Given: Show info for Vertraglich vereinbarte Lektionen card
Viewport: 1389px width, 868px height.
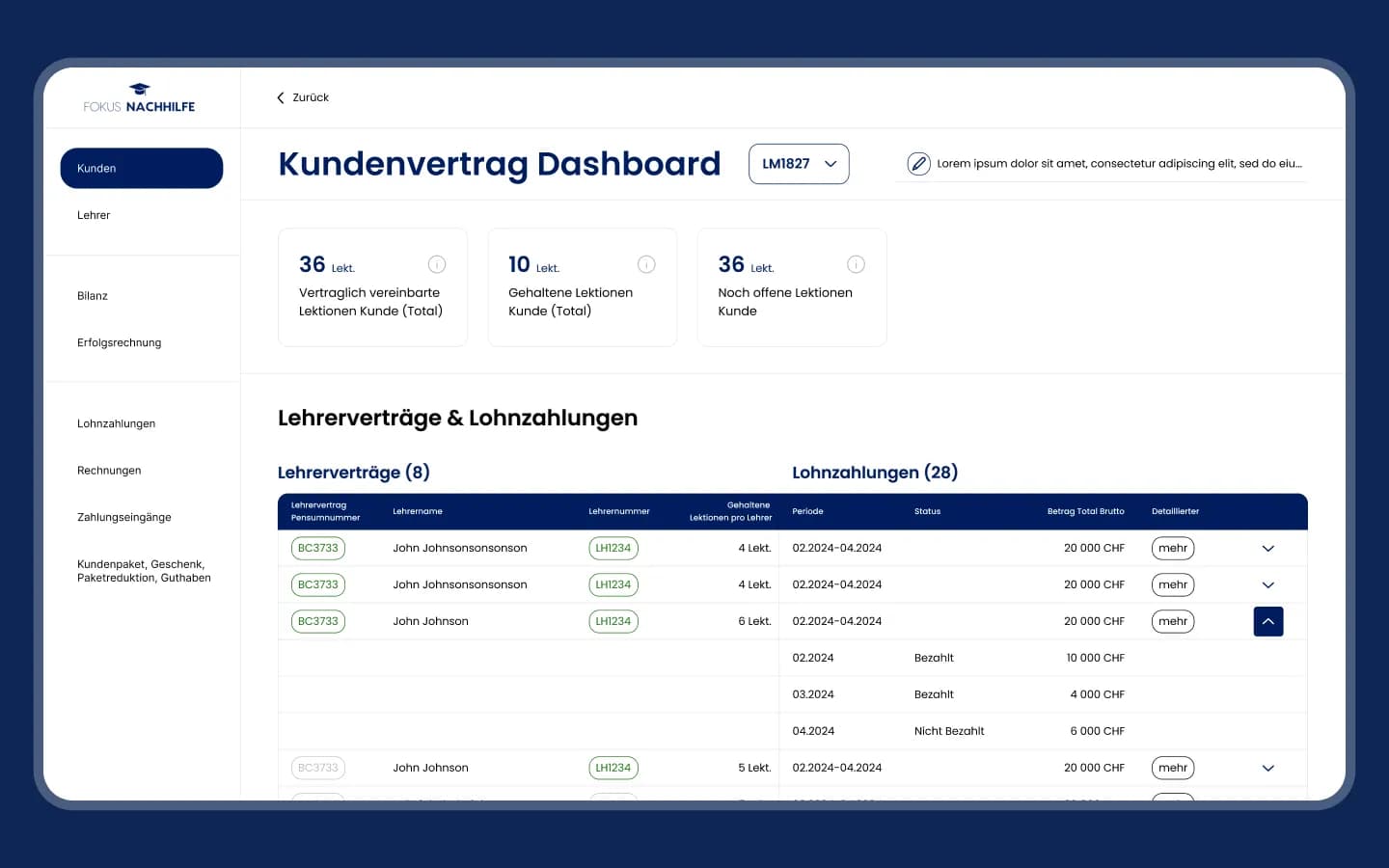Looking at the screenshot, I should [437, 264].
